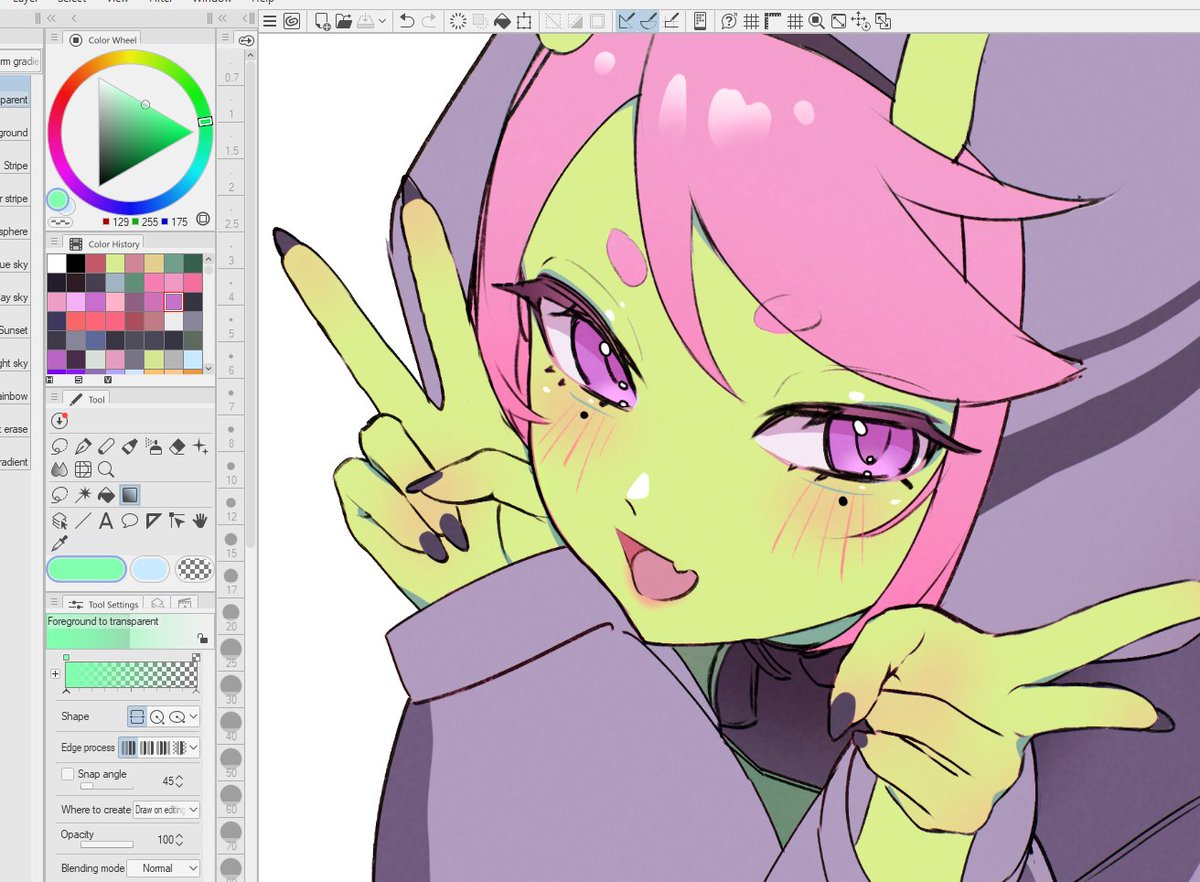Select the Eraser tool
1200x882 pixels.
[176, 447]
